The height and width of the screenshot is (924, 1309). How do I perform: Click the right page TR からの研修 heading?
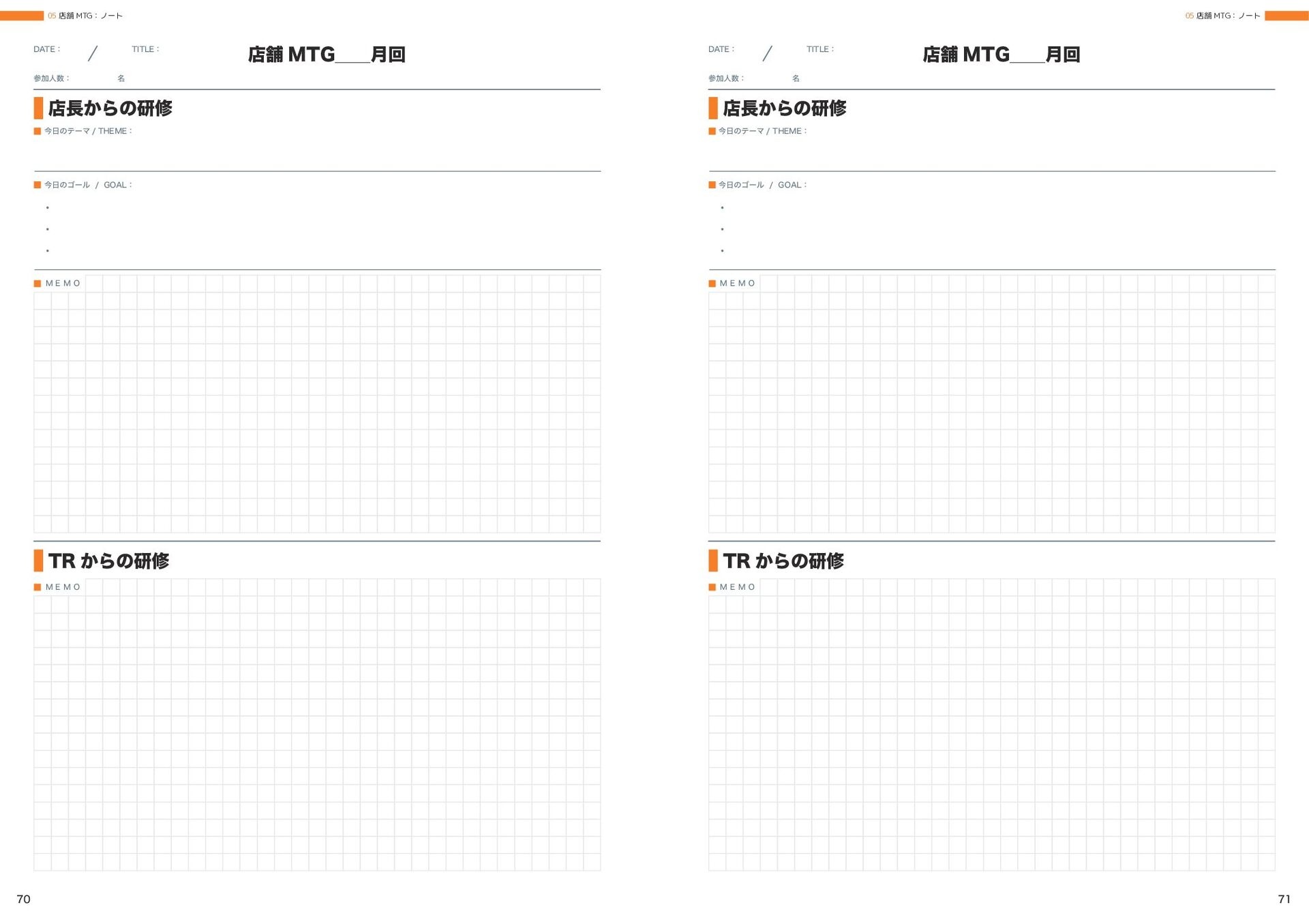tap(783, 561)
